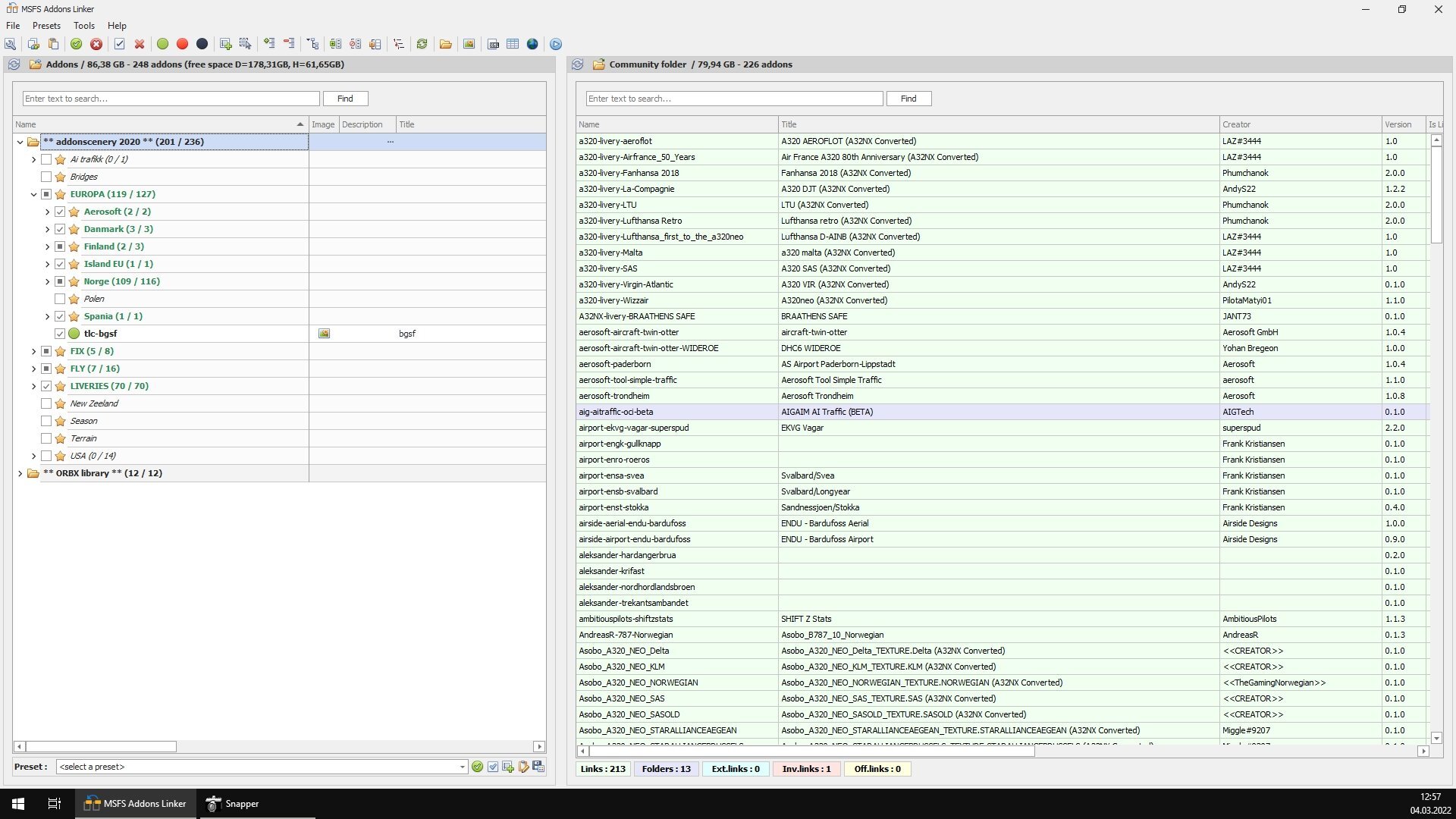This screenshot has height=819, width=1456.
Task: Open the File menu
Action: [13, 25]
